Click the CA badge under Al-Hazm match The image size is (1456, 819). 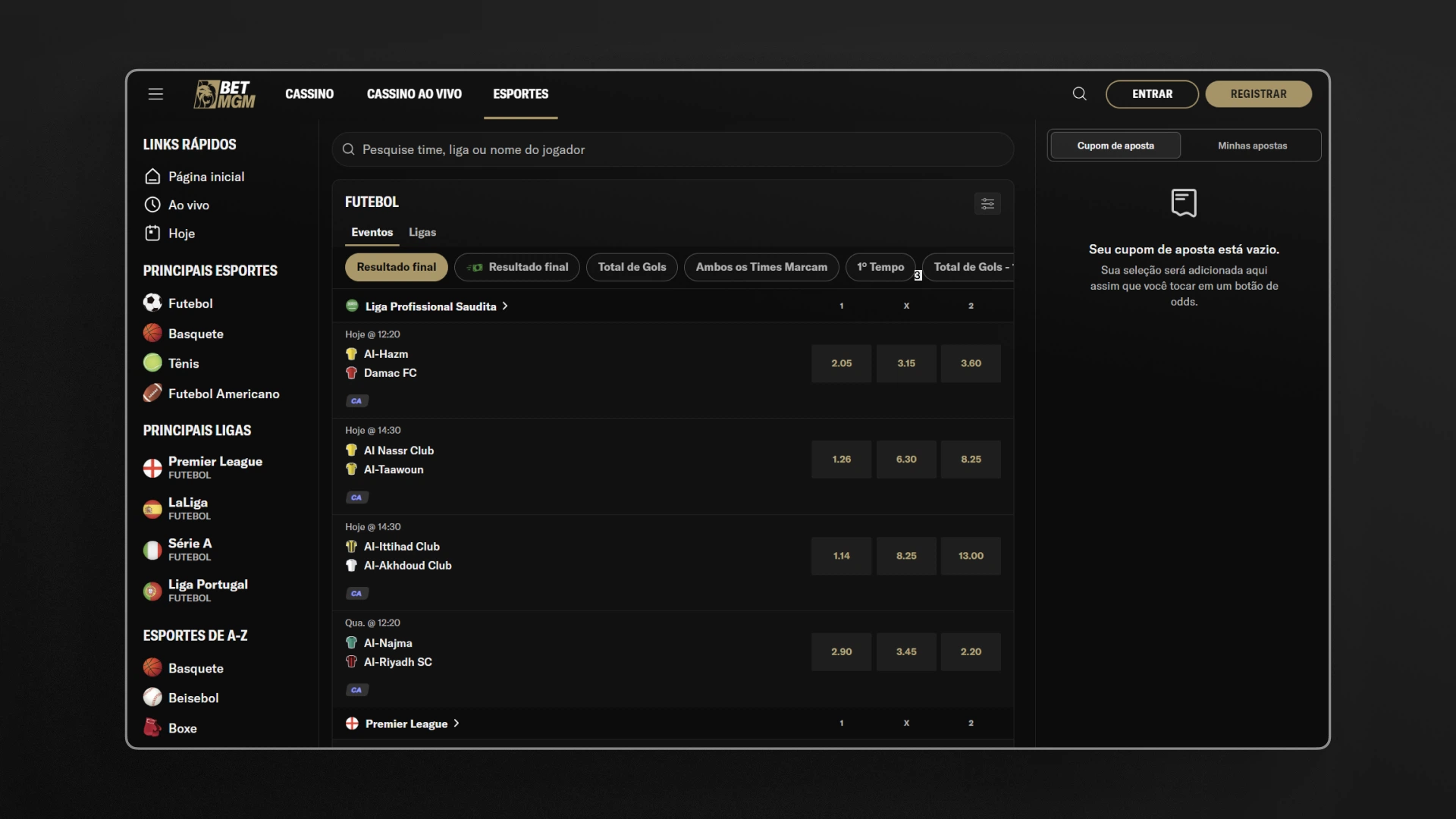tap(356, 401)
